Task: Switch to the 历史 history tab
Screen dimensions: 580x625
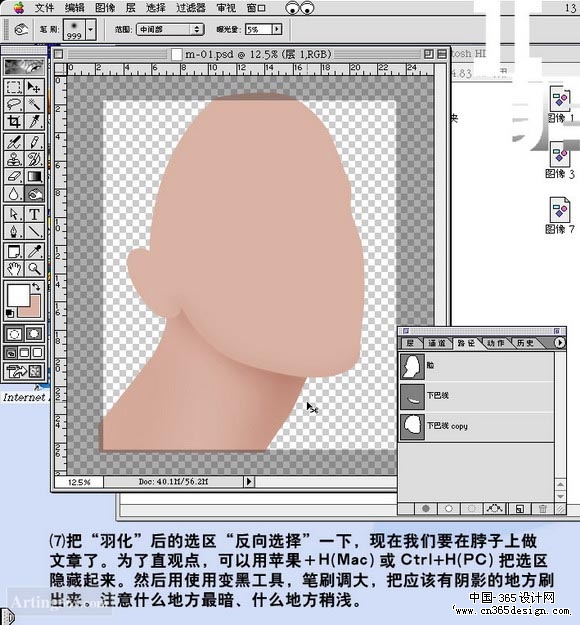Action: coord(525,343)
